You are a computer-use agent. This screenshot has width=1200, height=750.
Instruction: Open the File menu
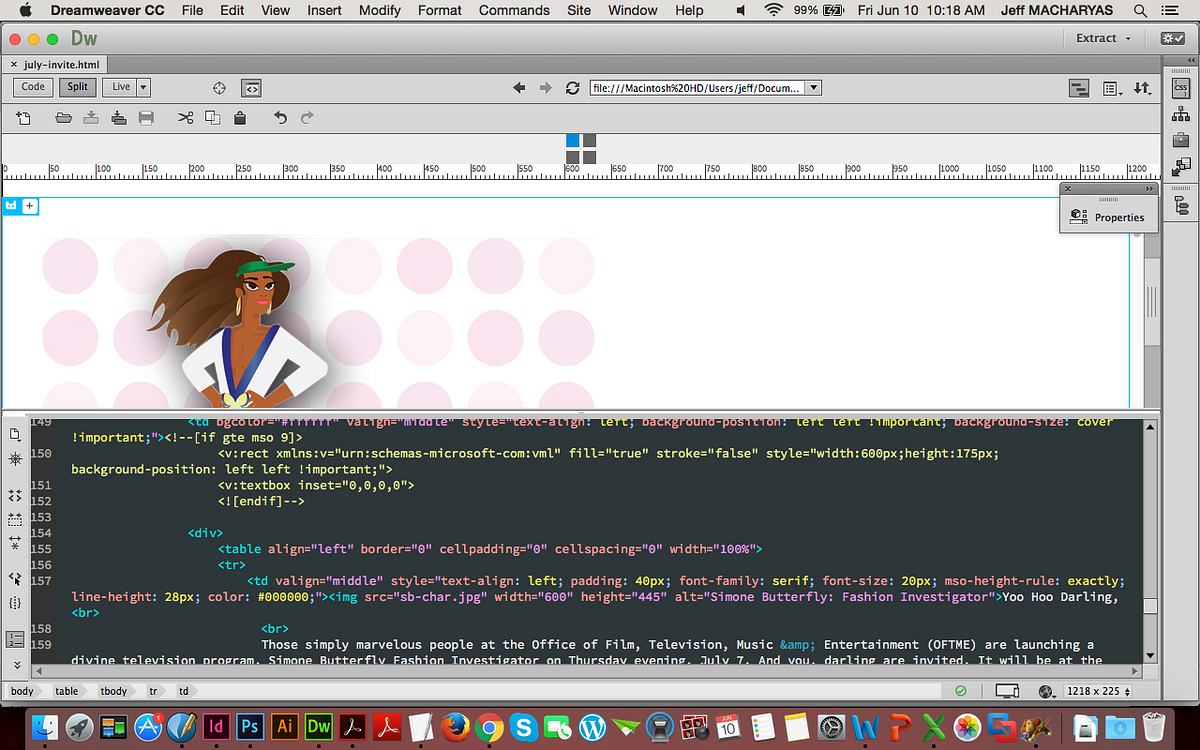192,10
